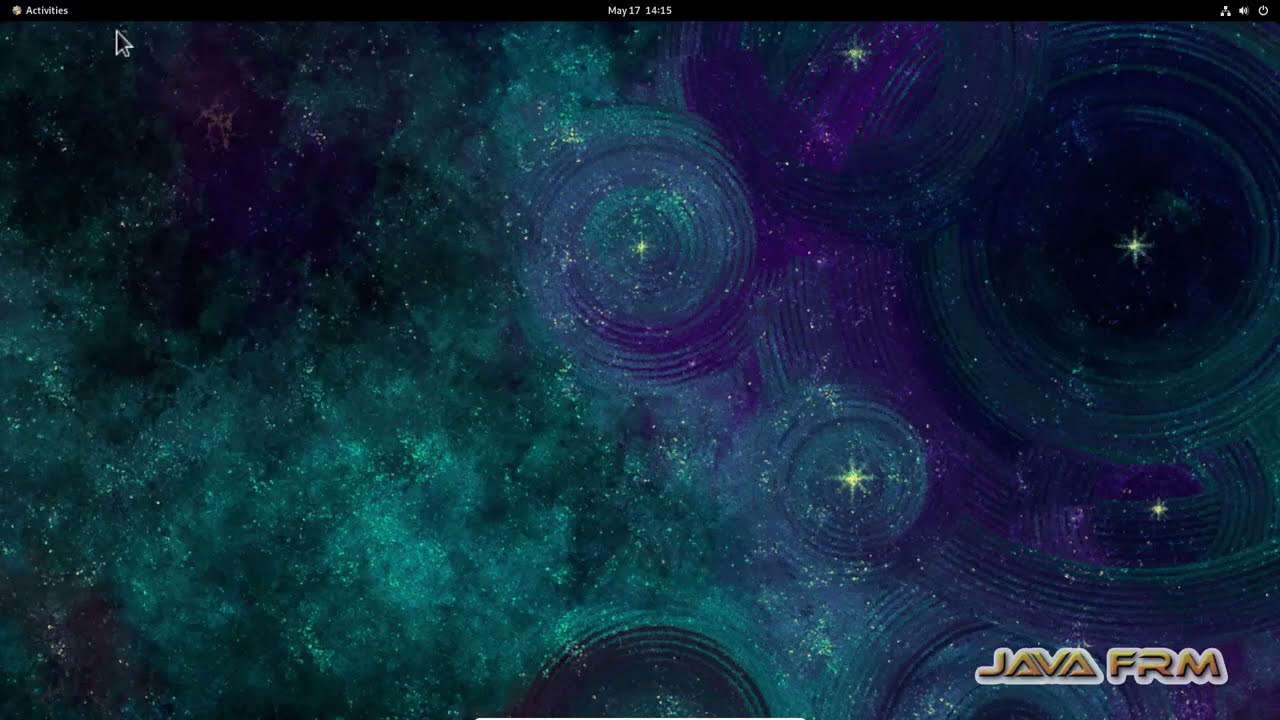Screen dimensions: 1280x720
Task: Open the date and time calendar menu
Action: (x=640, y=10)
